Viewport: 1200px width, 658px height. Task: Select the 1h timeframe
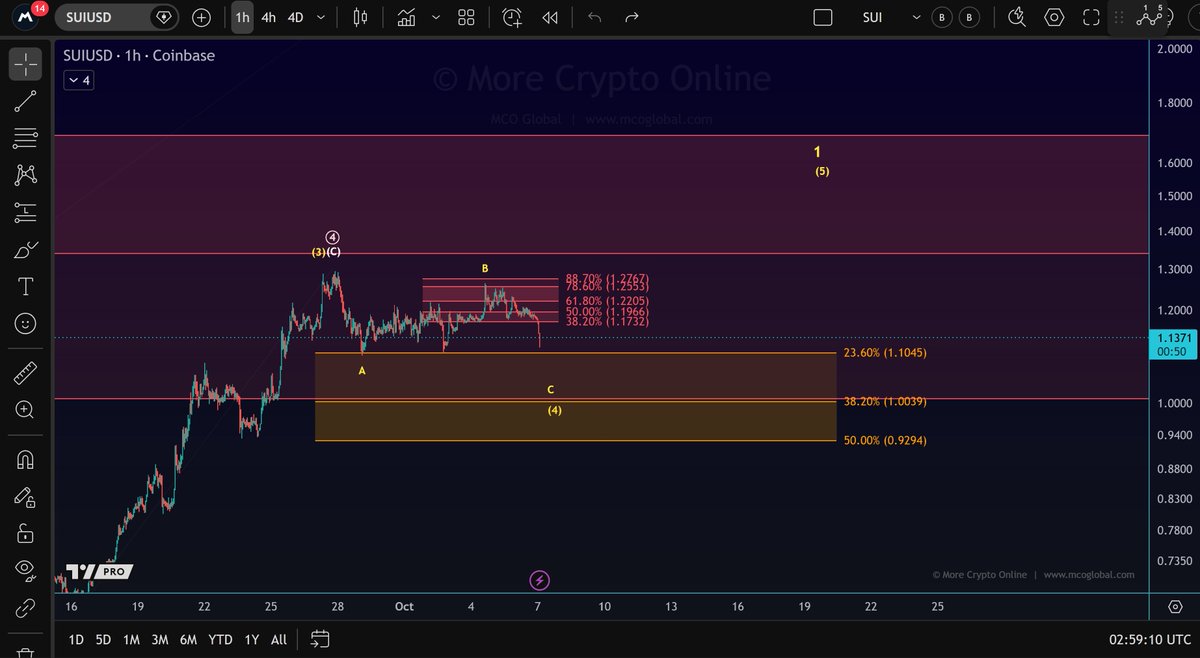242,17
